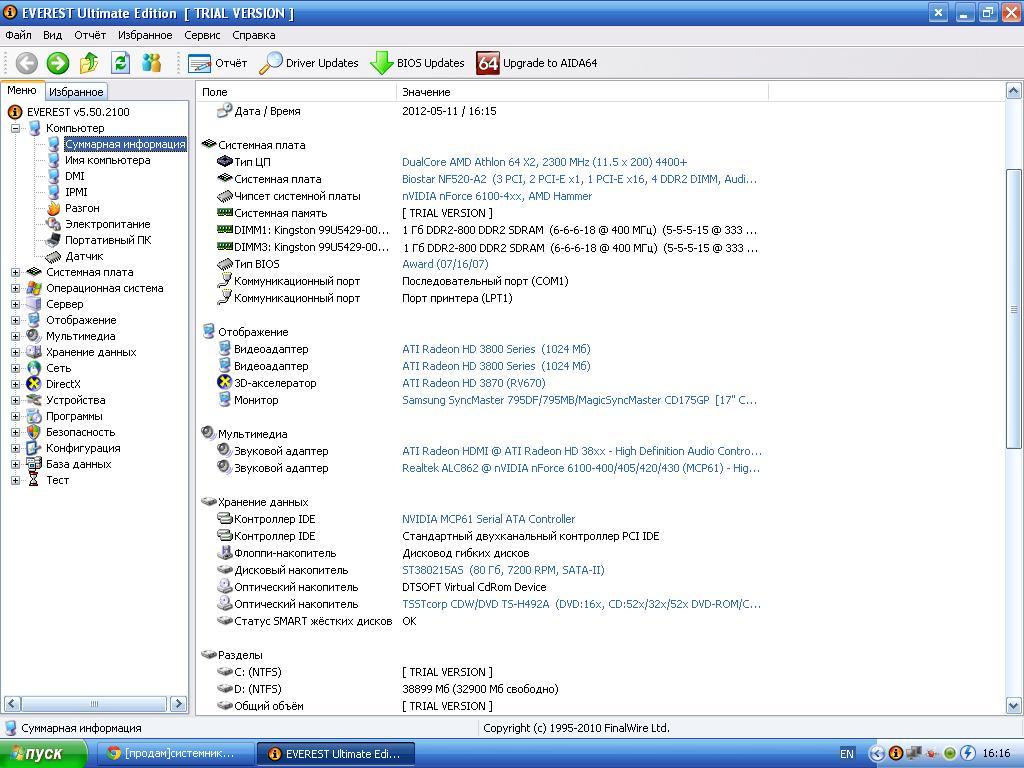Open ATI Radeon HD 3870 (RV670) link
Screen dimensions: 1024x768
(473, 383)
